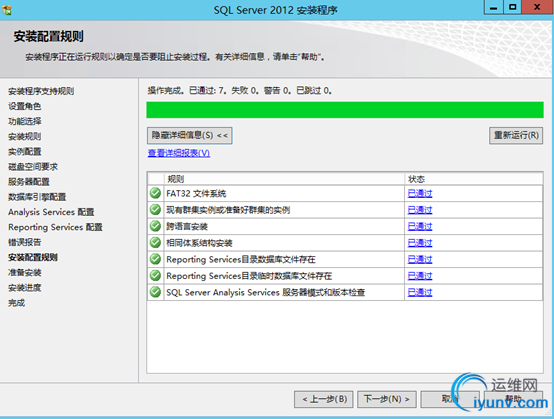Select Reporting Services 配置 step in sidebar
Image resolution: width=554 pixels, height=419 pixels.
(55, 227)
